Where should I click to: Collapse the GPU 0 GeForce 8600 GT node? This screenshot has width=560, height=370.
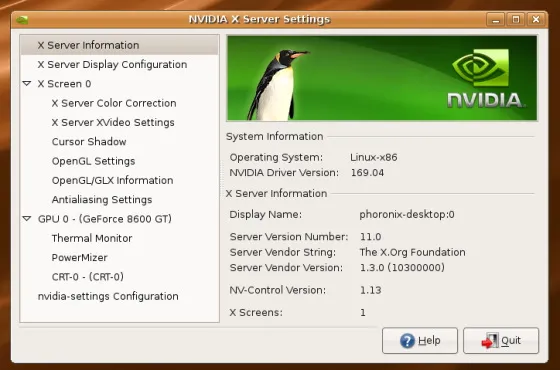pyautogui.click(x=27, y=219)
